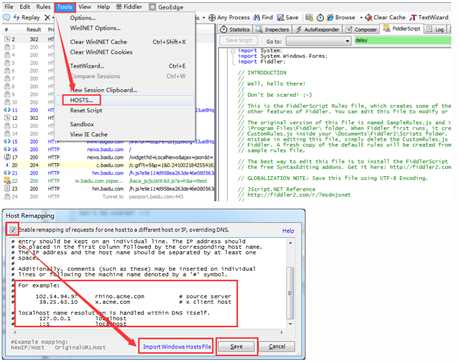459x362 pixels.
Task: Click Cancel in Host Remapping dialog
Action: coord(277,347)
